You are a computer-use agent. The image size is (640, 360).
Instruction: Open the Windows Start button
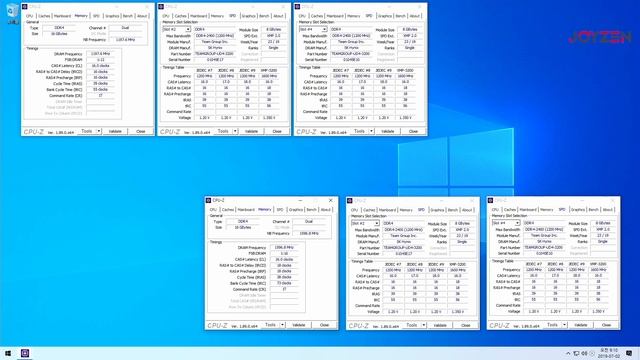[8, 353]
